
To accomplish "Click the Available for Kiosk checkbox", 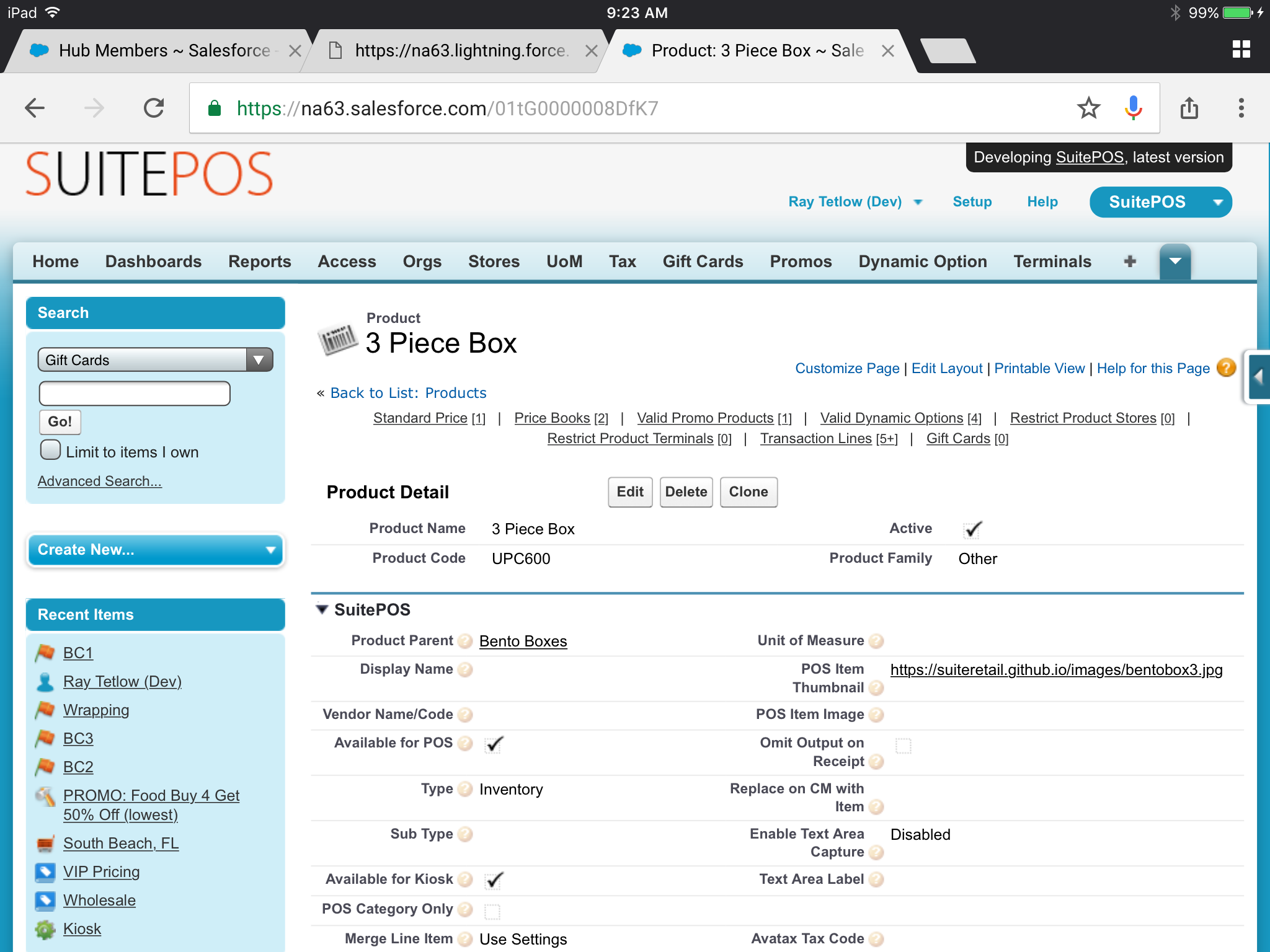I will pos(494,880).
